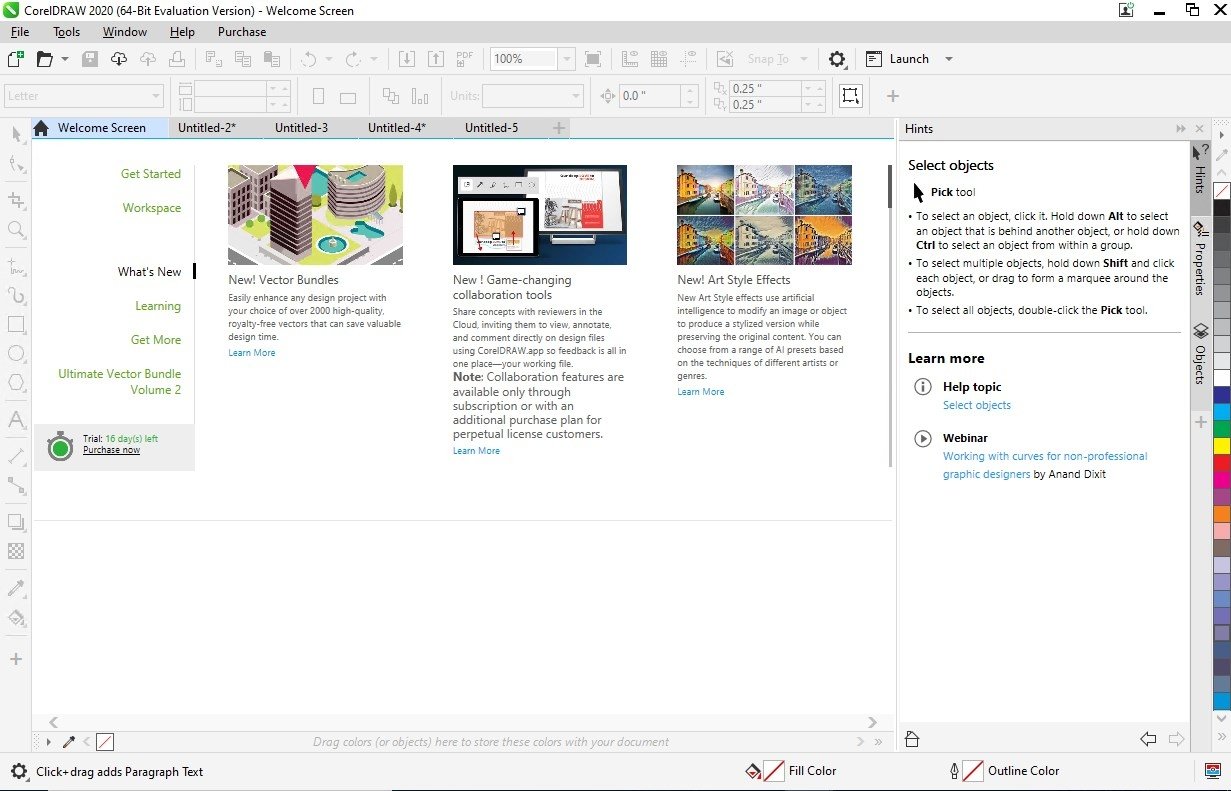Click the Purchase now link
Viewport: 1231px width, 791px height.
[111, 450]
